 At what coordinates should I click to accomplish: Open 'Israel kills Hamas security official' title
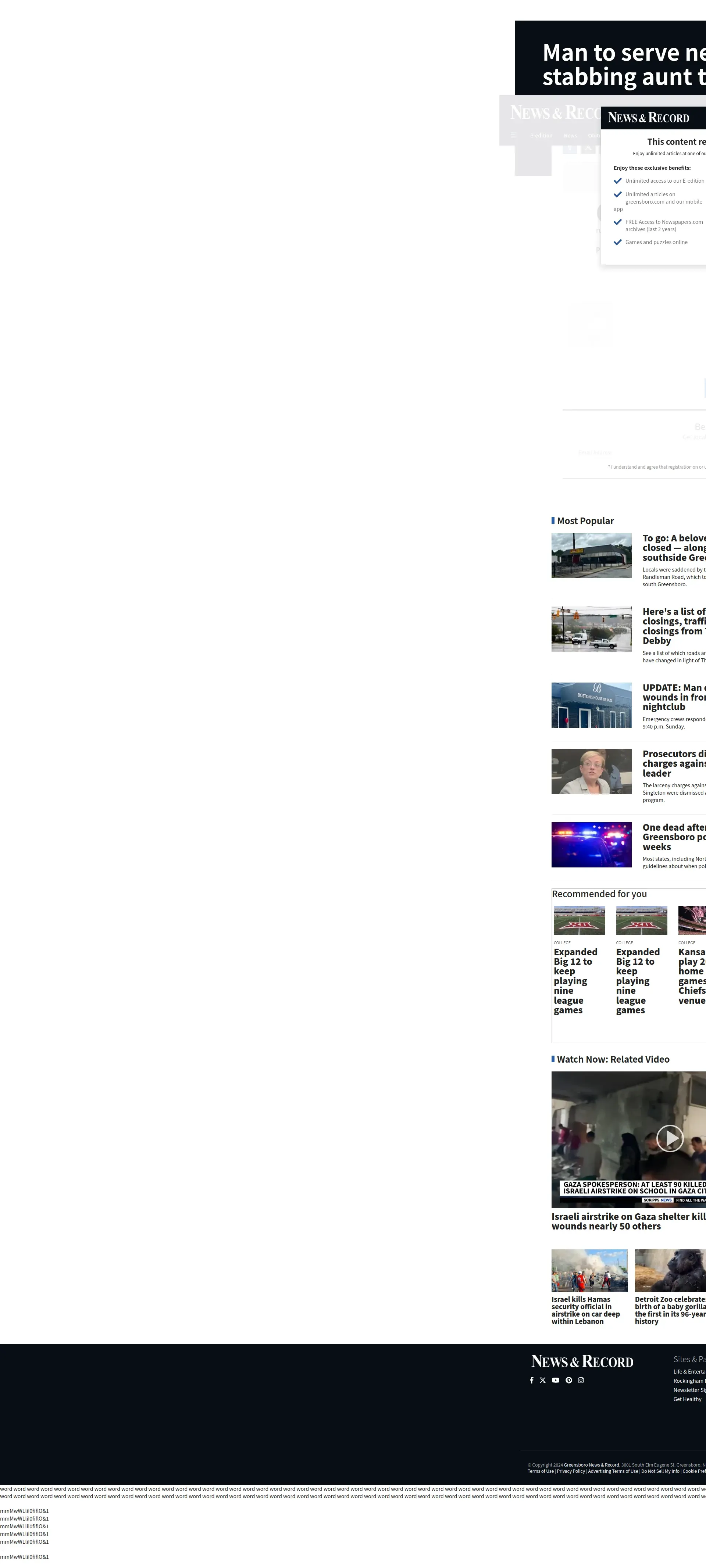point(585,1310)
